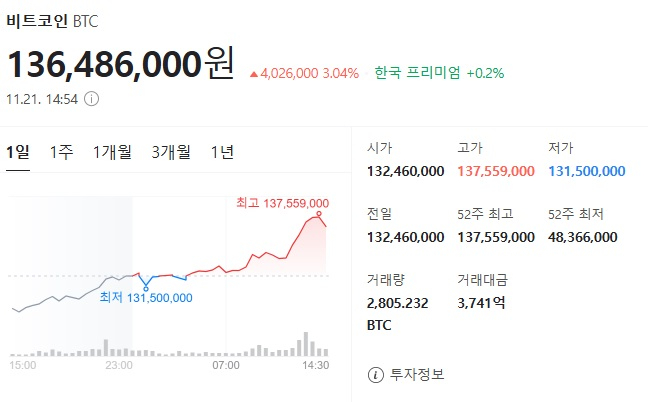Image resolution: width=648 pixels, height=402 pixels.
Task: Click the 최고 137,559,000 chart label
Action: pos(282,203)
